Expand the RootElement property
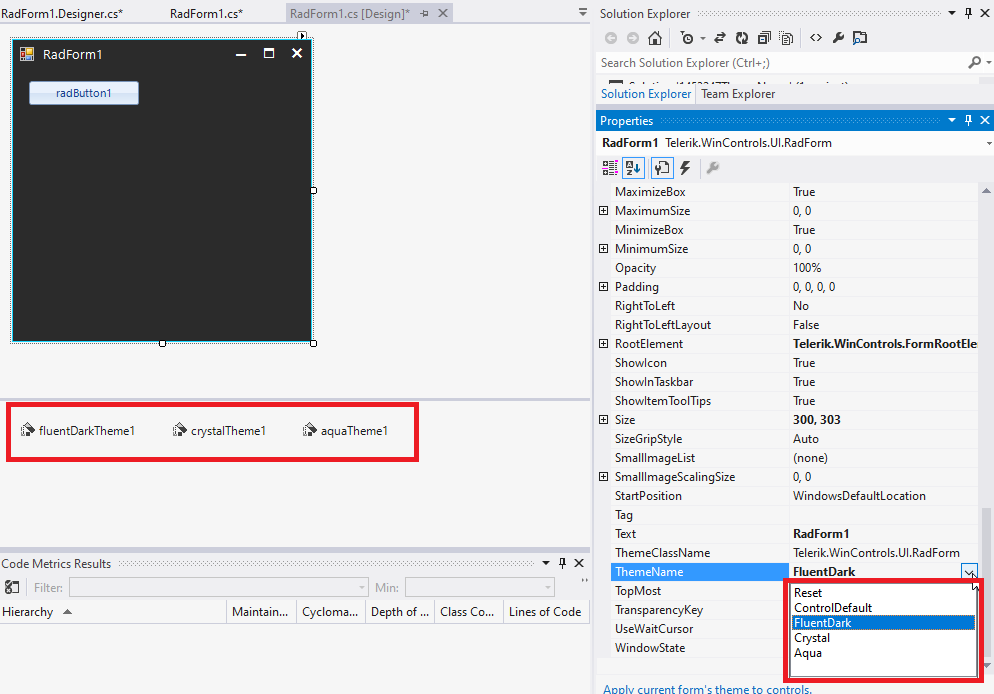 tap(604, 344)
